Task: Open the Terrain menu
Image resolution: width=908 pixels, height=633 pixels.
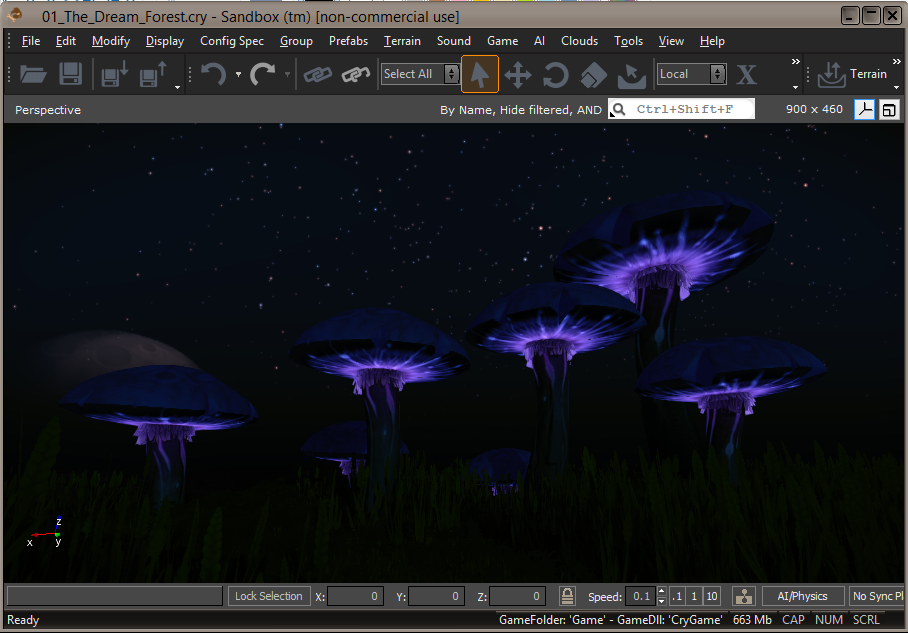Action: 402,41
